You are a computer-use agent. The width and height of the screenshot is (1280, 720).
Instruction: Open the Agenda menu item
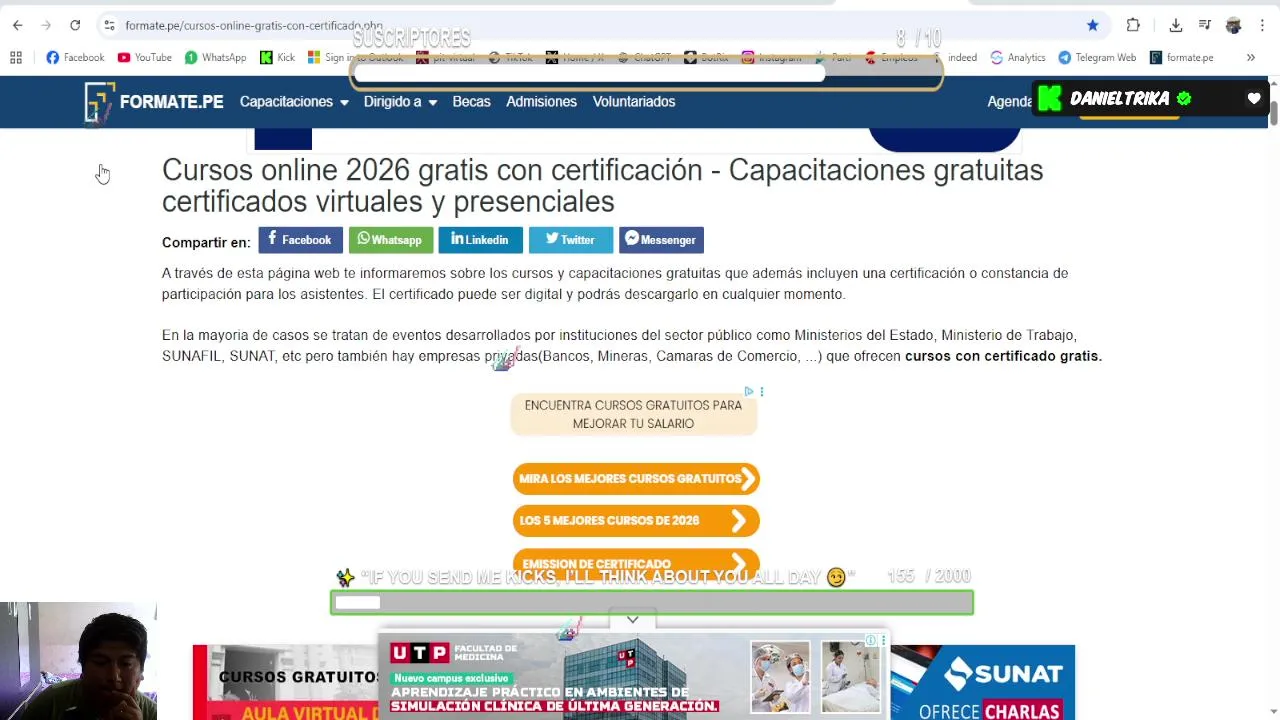[x=1009, y=102]
